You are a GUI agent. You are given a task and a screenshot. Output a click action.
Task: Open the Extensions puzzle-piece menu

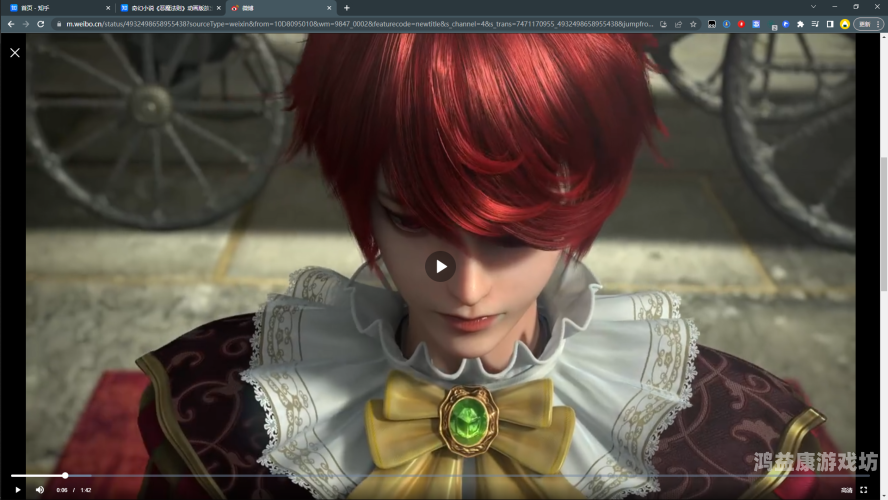click(x=800, y=24)
